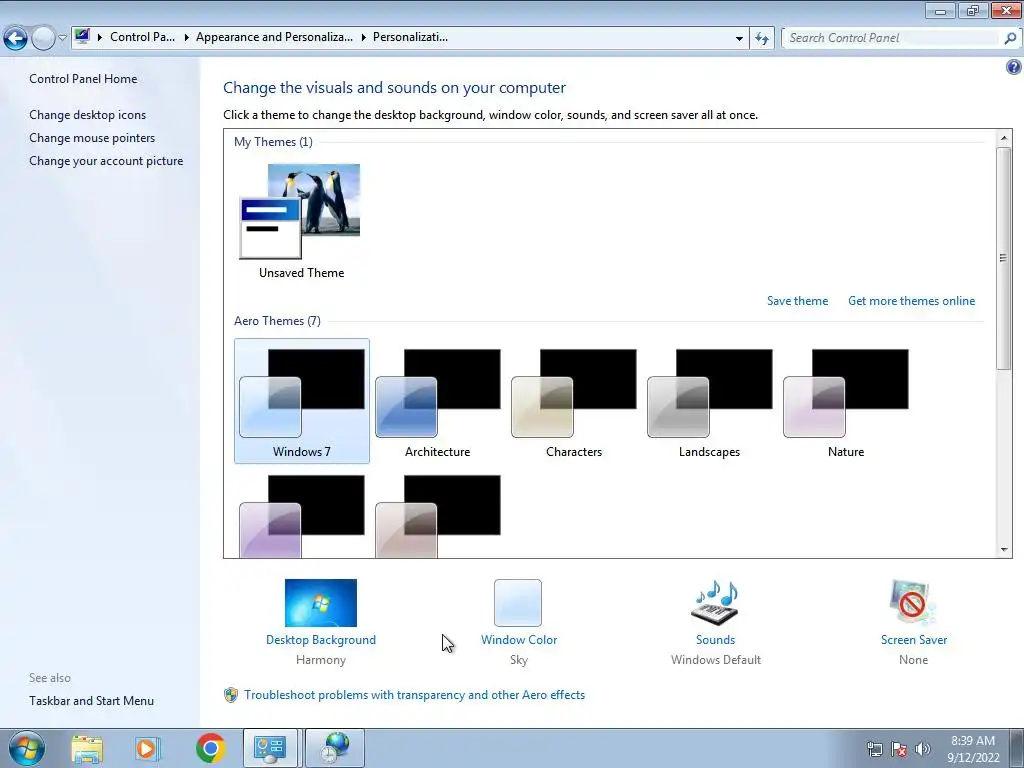The width and height of the screenshot is (1024, 768).
Task: Open Change mouse pointers link
Action: (92, 138)
